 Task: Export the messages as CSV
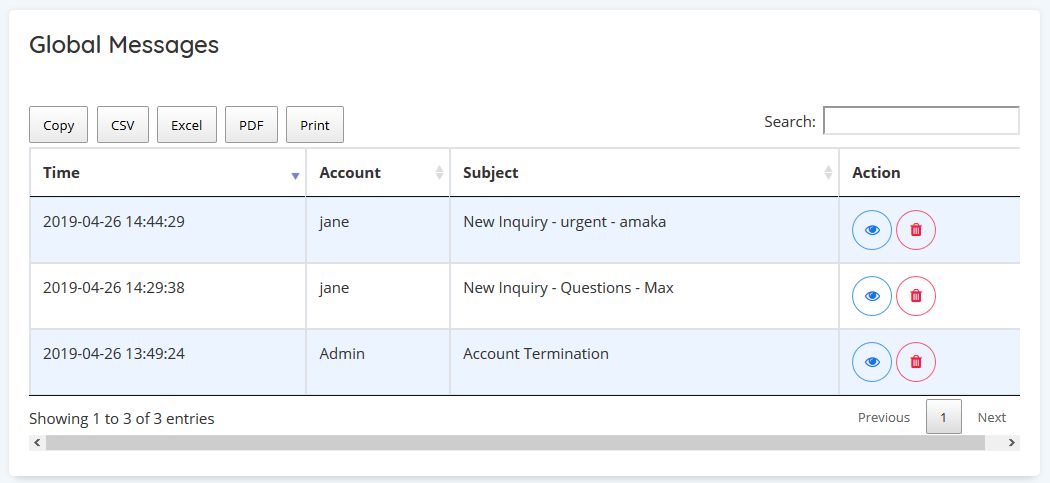[123, 125]
